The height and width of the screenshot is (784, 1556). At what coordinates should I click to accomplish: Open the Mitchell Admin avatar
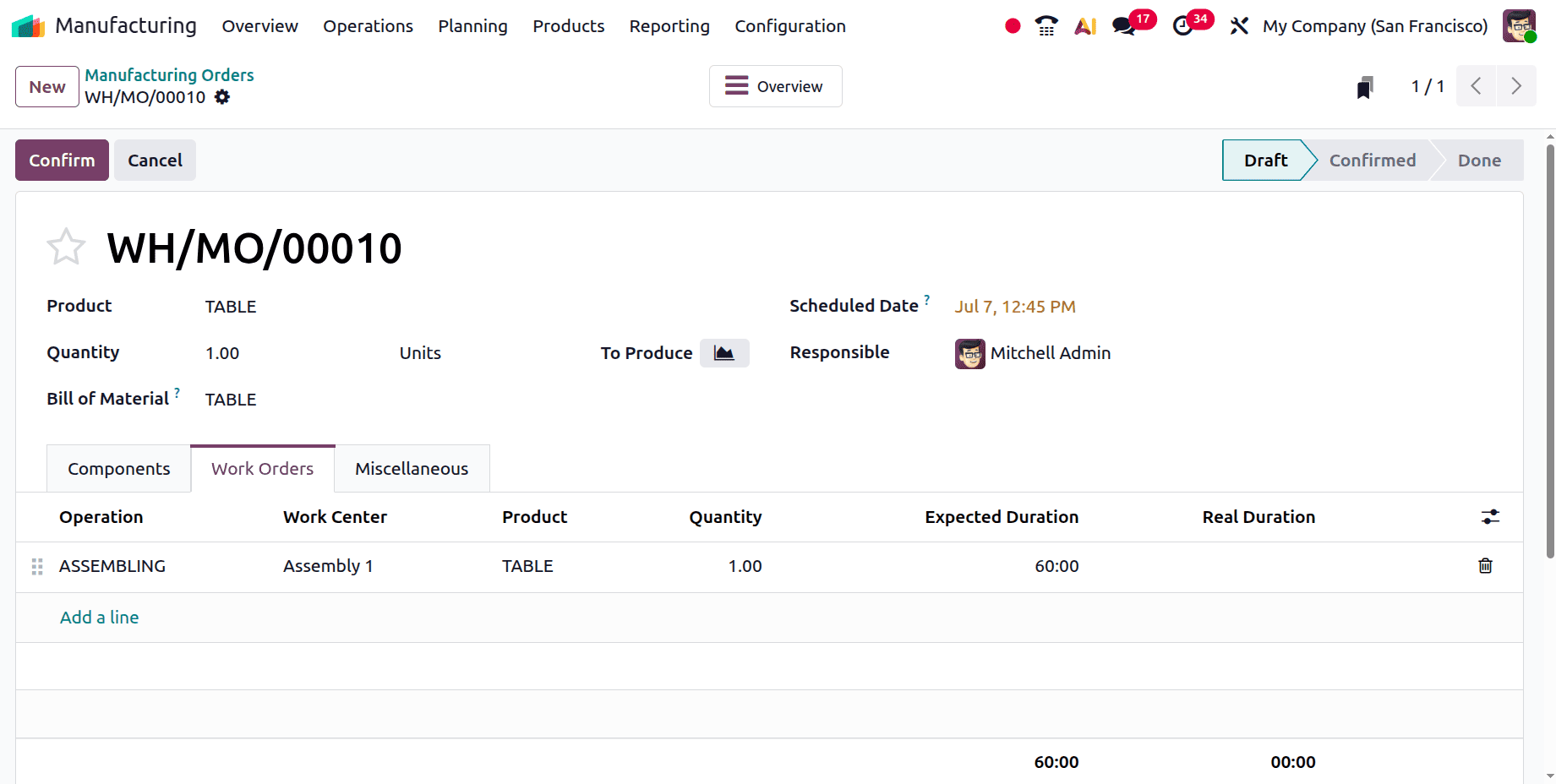point(970,354)
